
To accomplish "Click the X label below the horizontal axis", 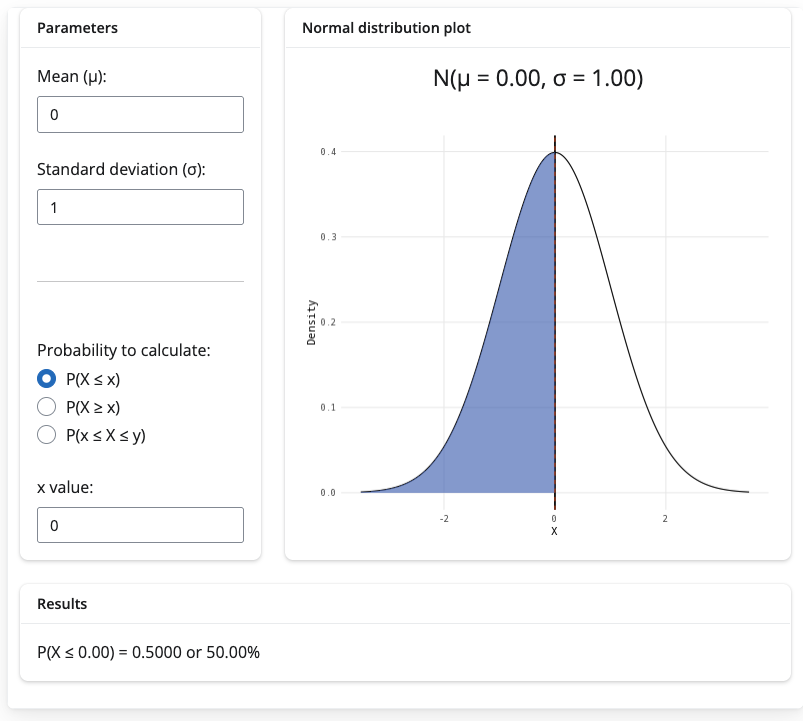I will pyautogui.click(x=554, y=531).
